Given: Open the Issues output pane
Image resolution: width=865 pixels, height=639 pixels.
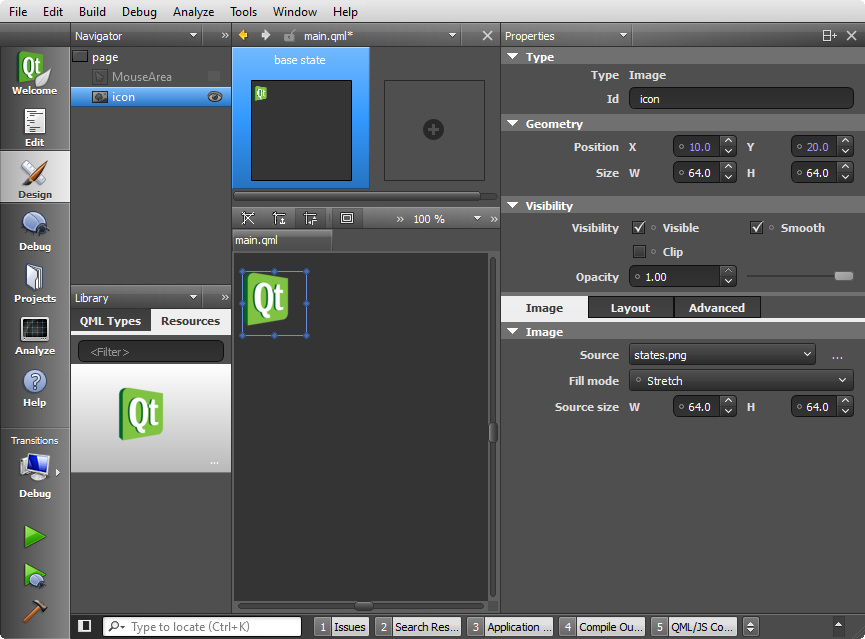Looking at the screenshot, I should click(x=341, y=627).
